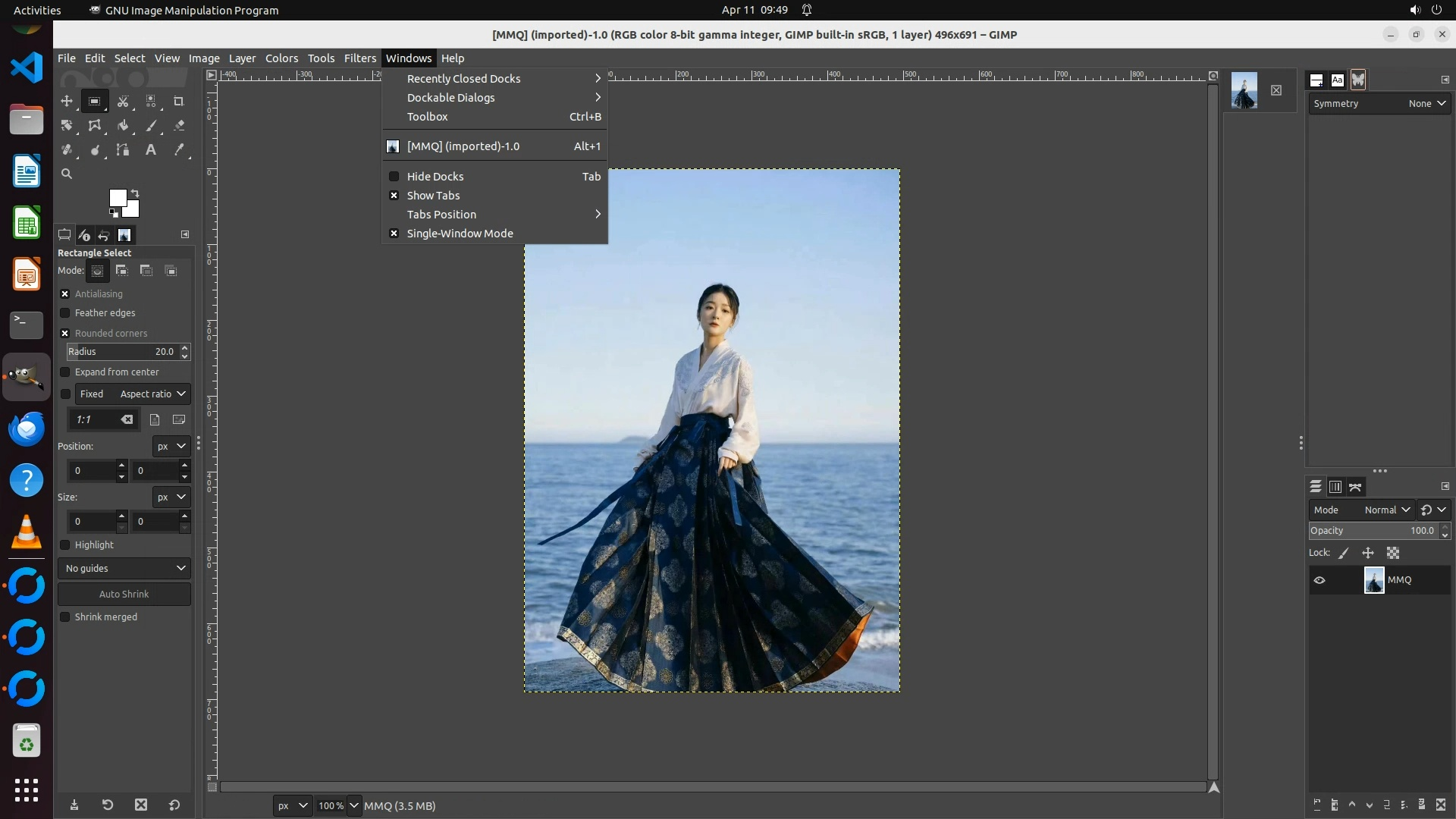Open the Filters menu
Viewport: 1456px width, 819px height.
(x=359, y=58)
